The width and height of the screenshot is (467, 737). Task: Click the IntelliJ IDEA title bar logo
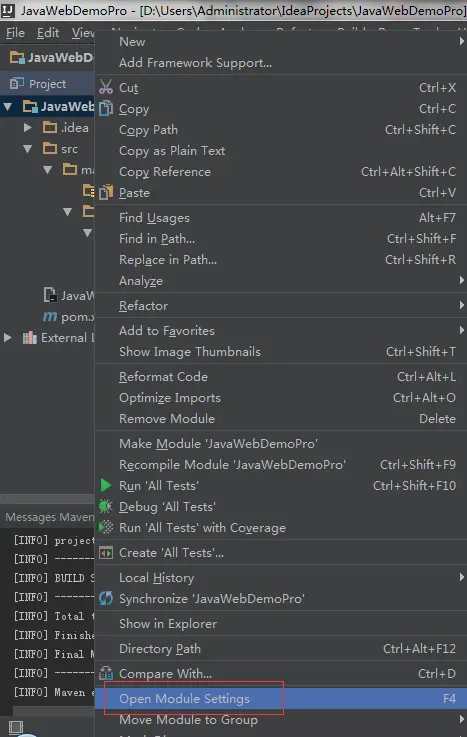8,10
